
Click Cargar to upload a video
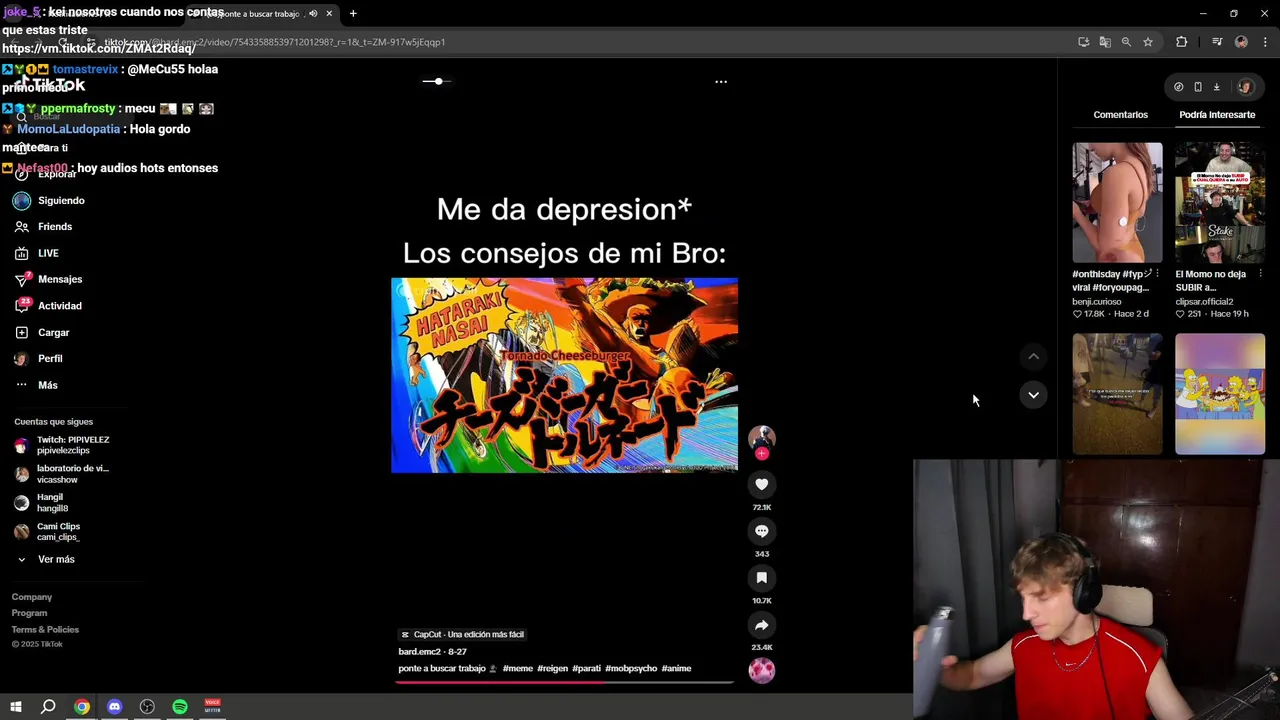point(54,333)
